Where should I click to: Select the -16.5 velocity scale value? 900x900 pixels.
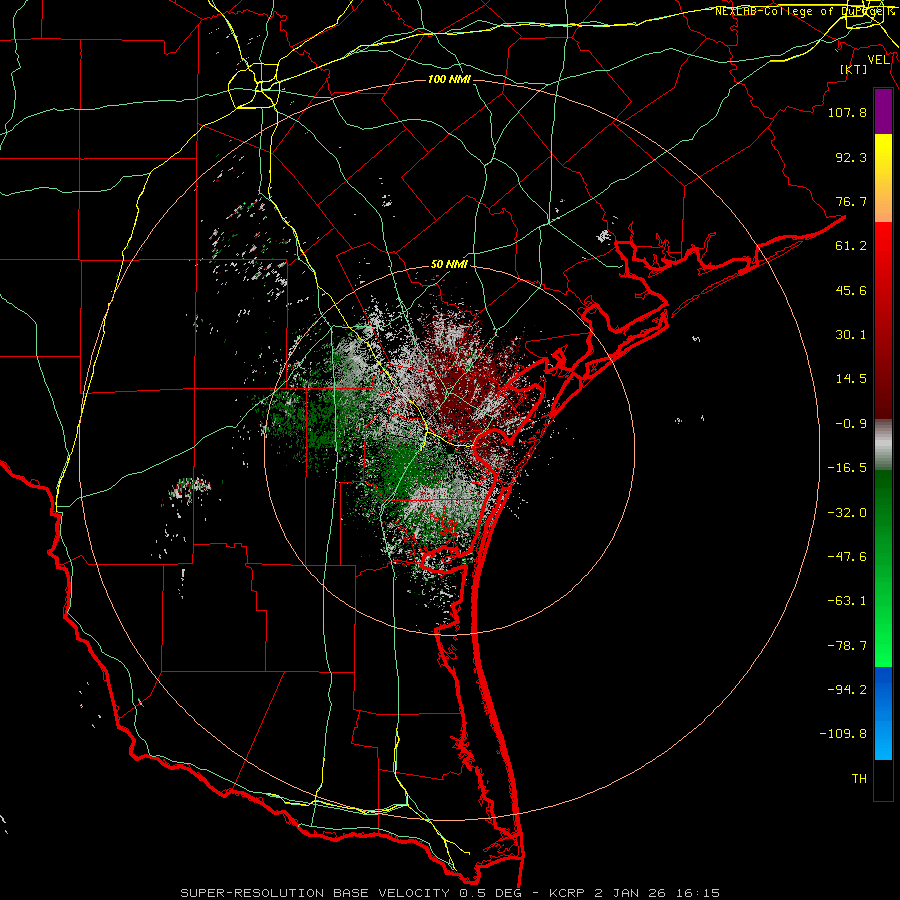coord(847,468)
